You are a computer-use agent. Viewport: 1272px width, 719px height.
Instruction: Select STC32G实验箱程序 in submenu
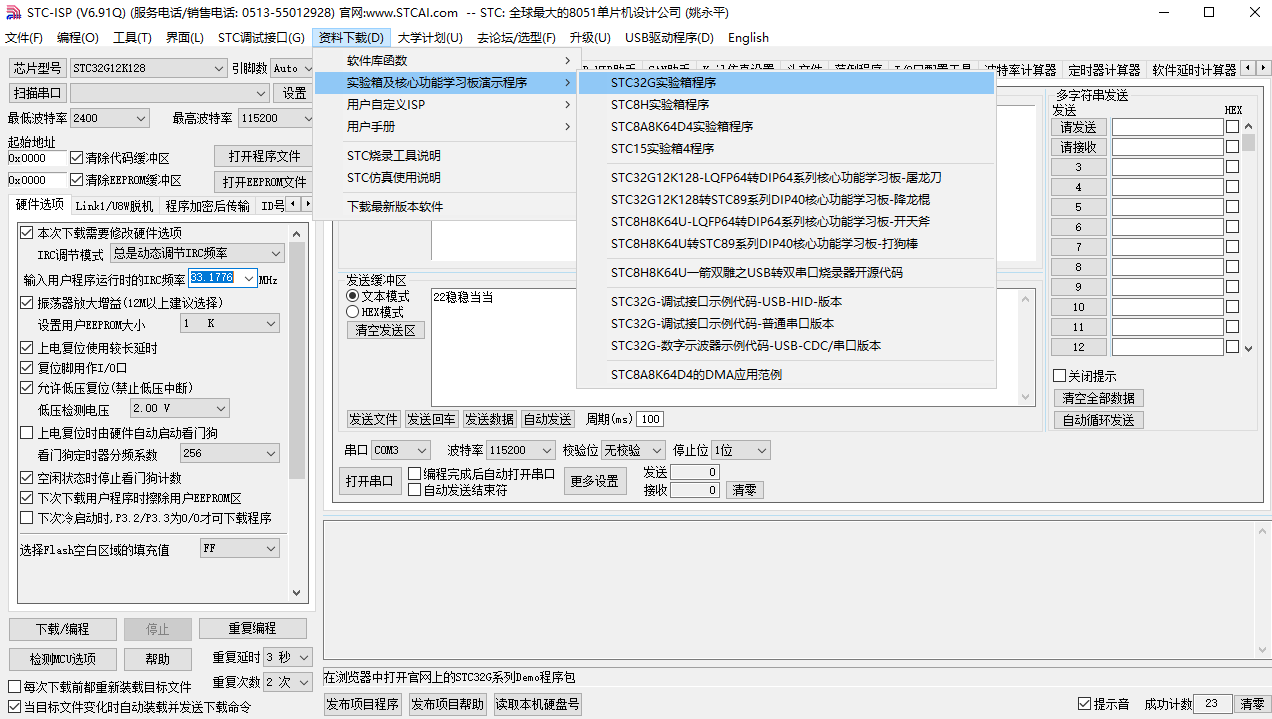(787, 82)
